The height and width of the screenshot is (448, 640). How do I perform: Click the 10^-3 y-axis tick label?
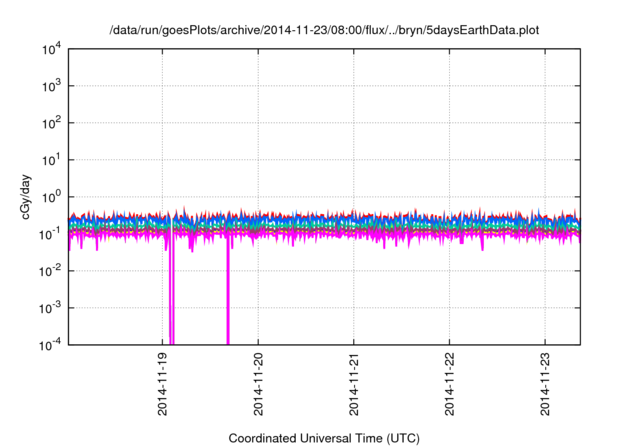pyautogui.click(x=50, y=308)
